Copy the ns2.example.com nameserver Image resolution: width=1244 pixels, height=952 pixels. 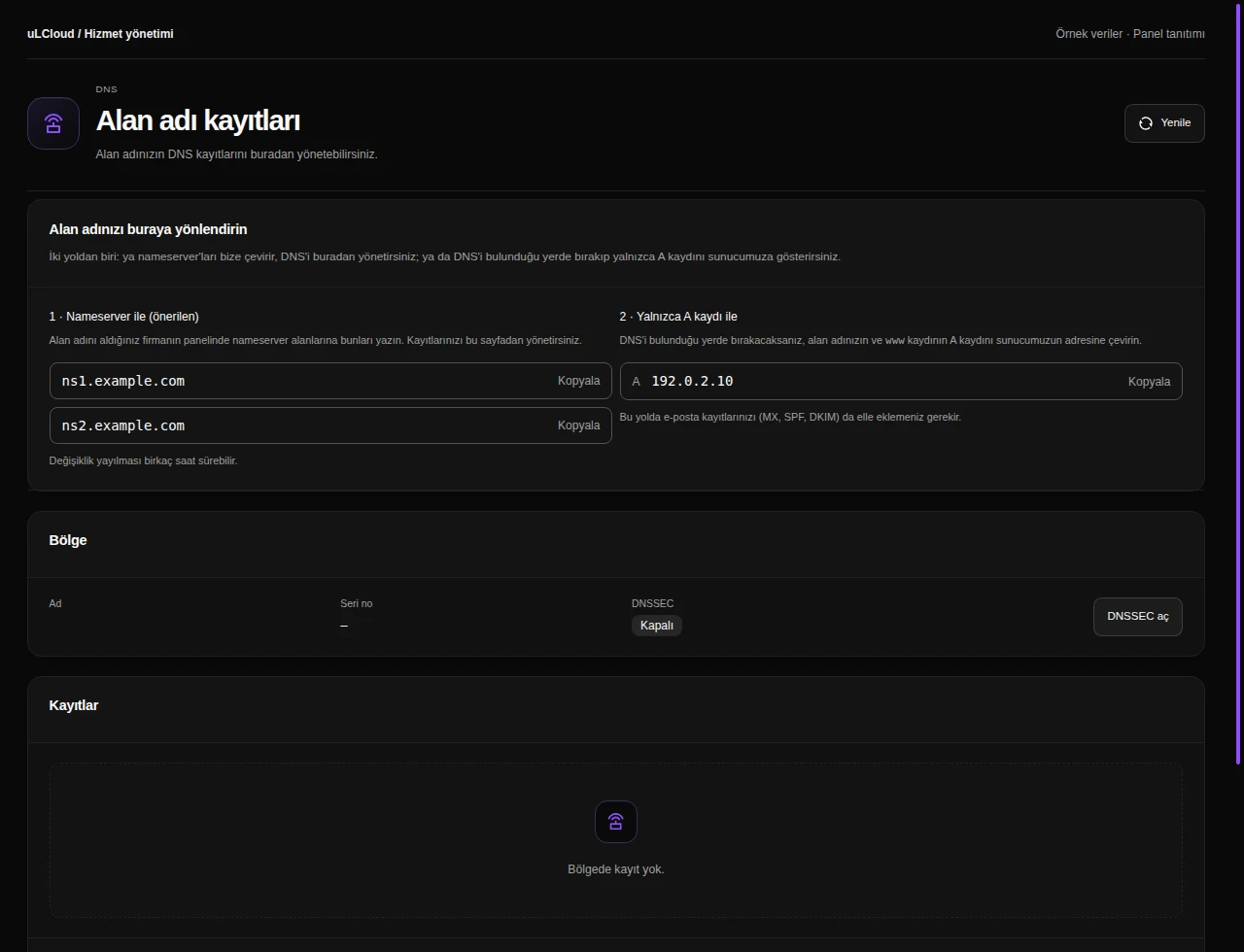[x=578, y=425]
